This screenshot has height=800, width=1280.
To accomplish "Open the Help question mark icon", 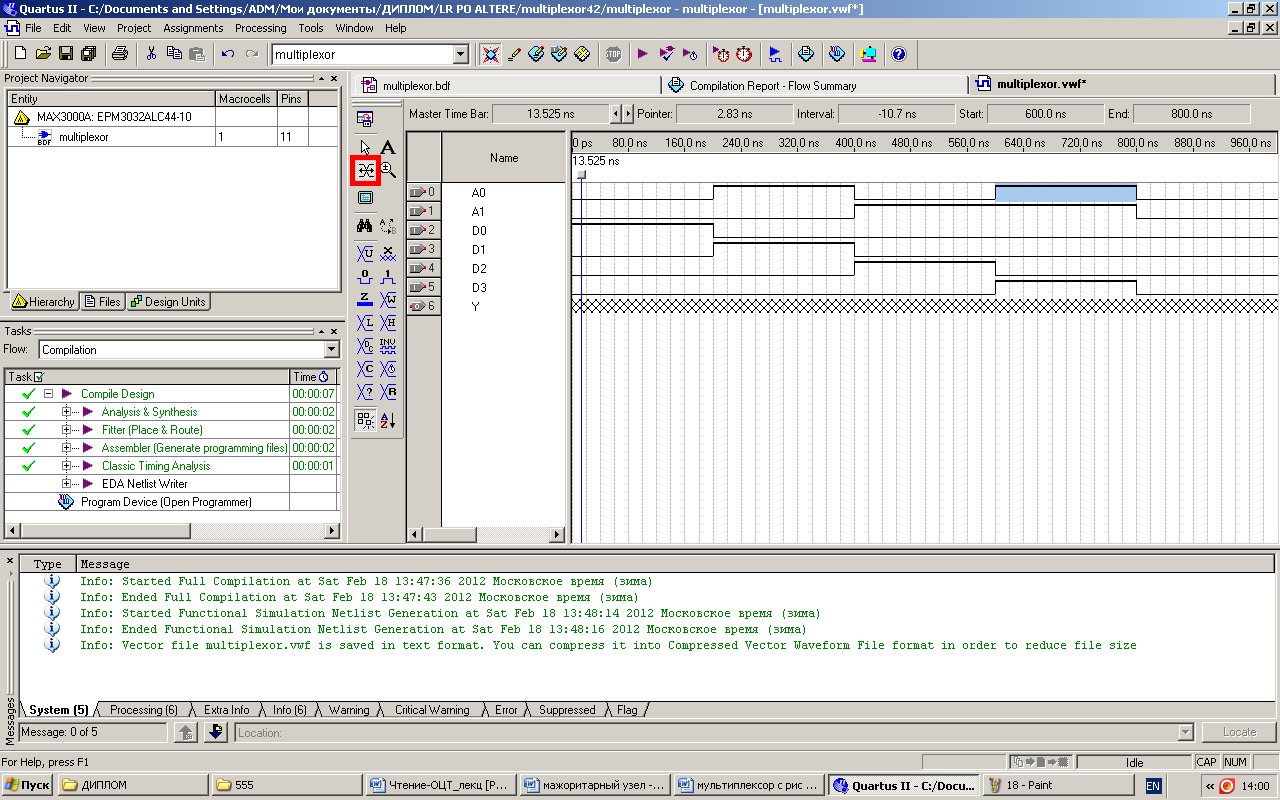I will click(898, 54).
